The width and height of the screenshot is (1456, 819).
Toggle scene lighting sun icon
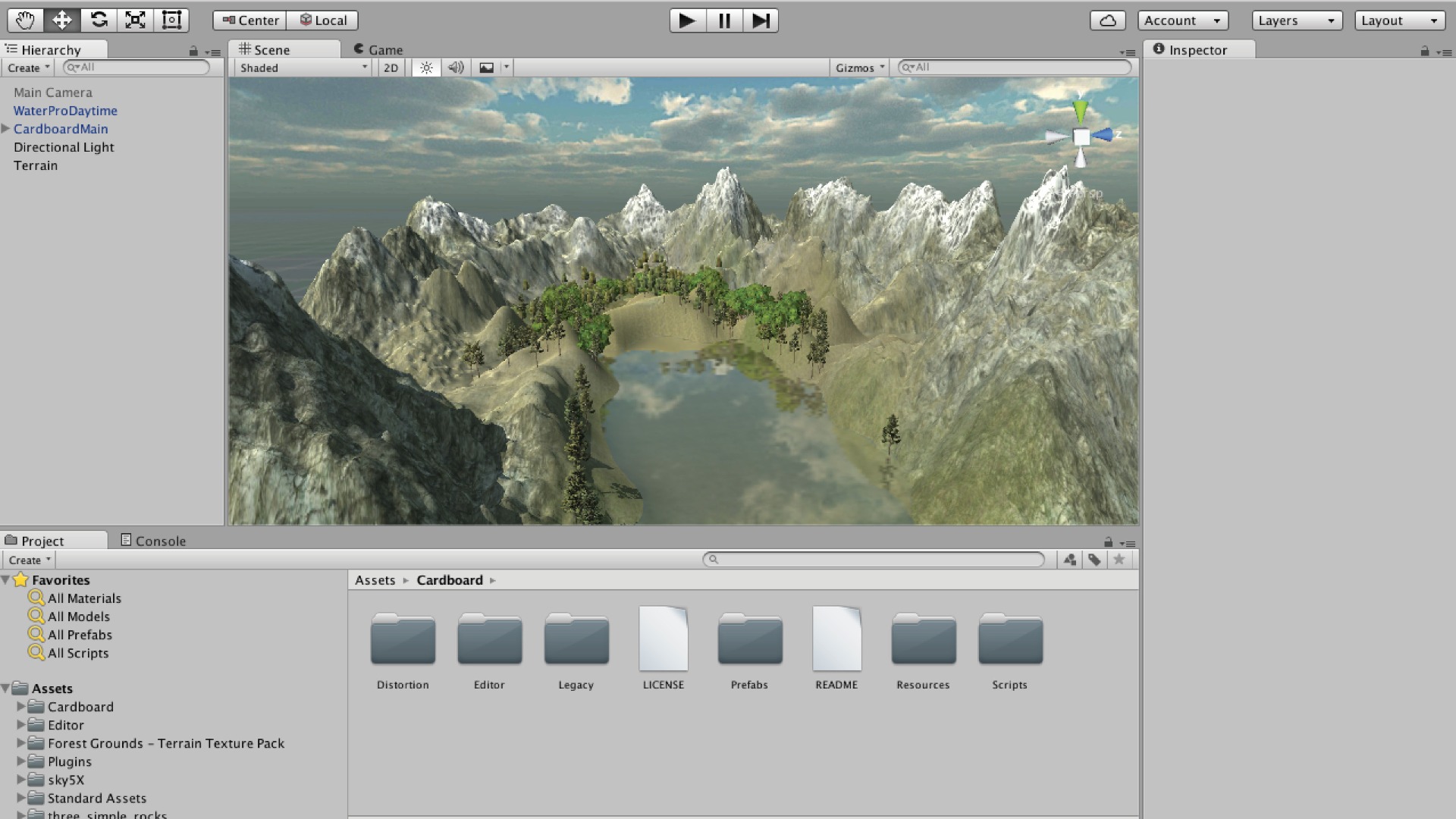(426, 67)
